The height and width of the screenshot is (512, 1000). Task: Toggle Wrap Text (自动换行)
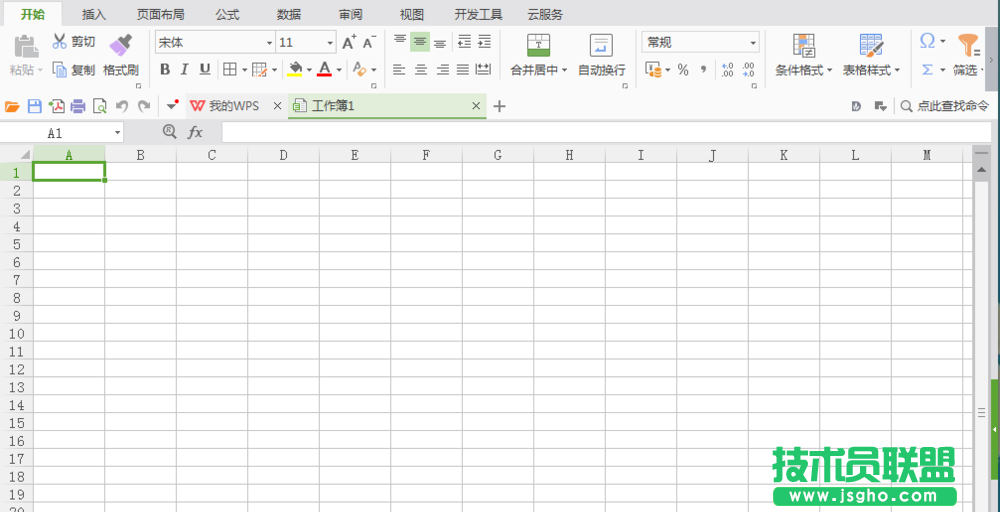601,45
